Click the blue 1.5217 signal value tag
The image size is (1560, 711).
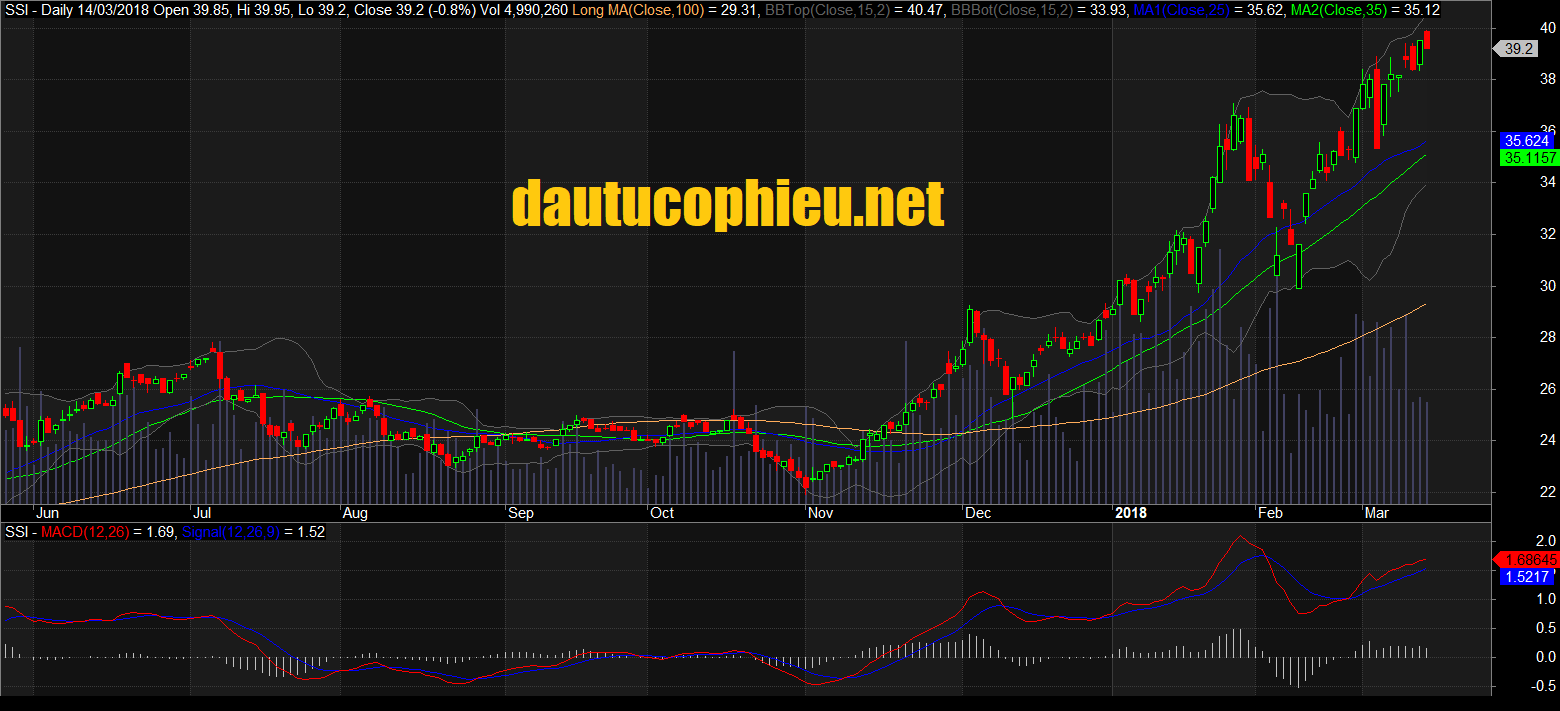[x=1526, y=577]
